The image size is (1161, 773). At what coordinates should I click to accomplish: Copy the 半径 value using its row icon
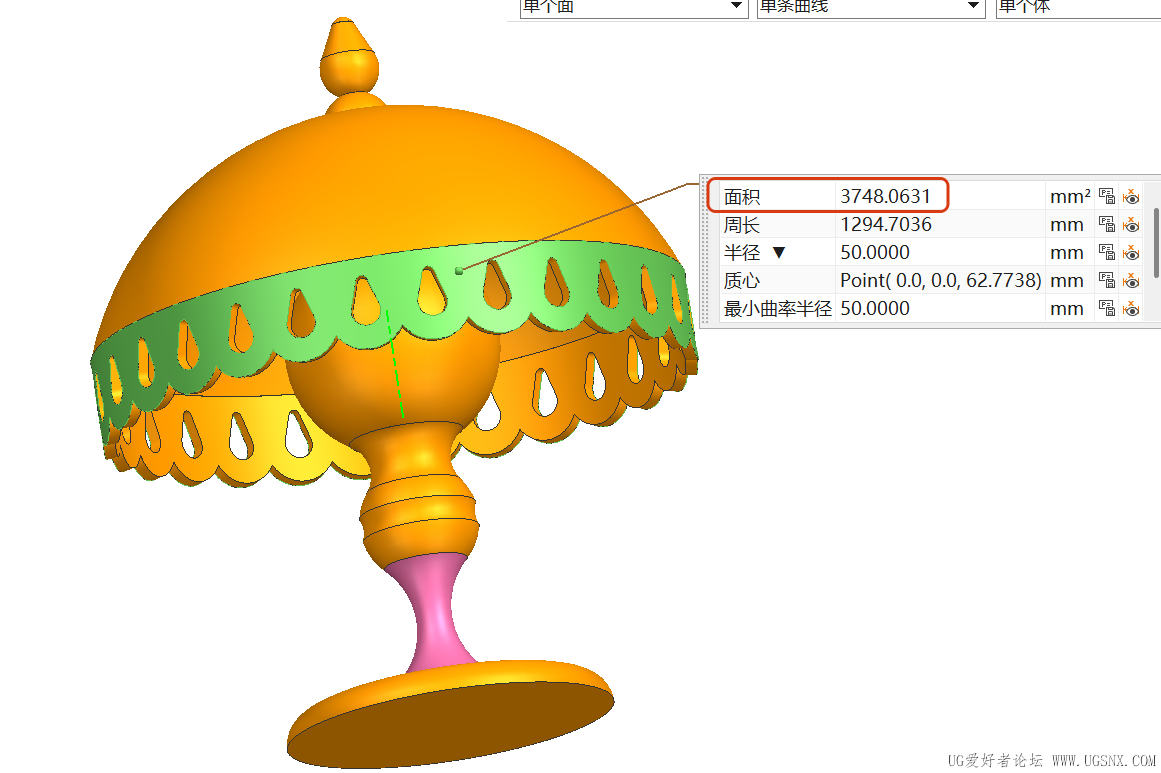click(1106, 252)
